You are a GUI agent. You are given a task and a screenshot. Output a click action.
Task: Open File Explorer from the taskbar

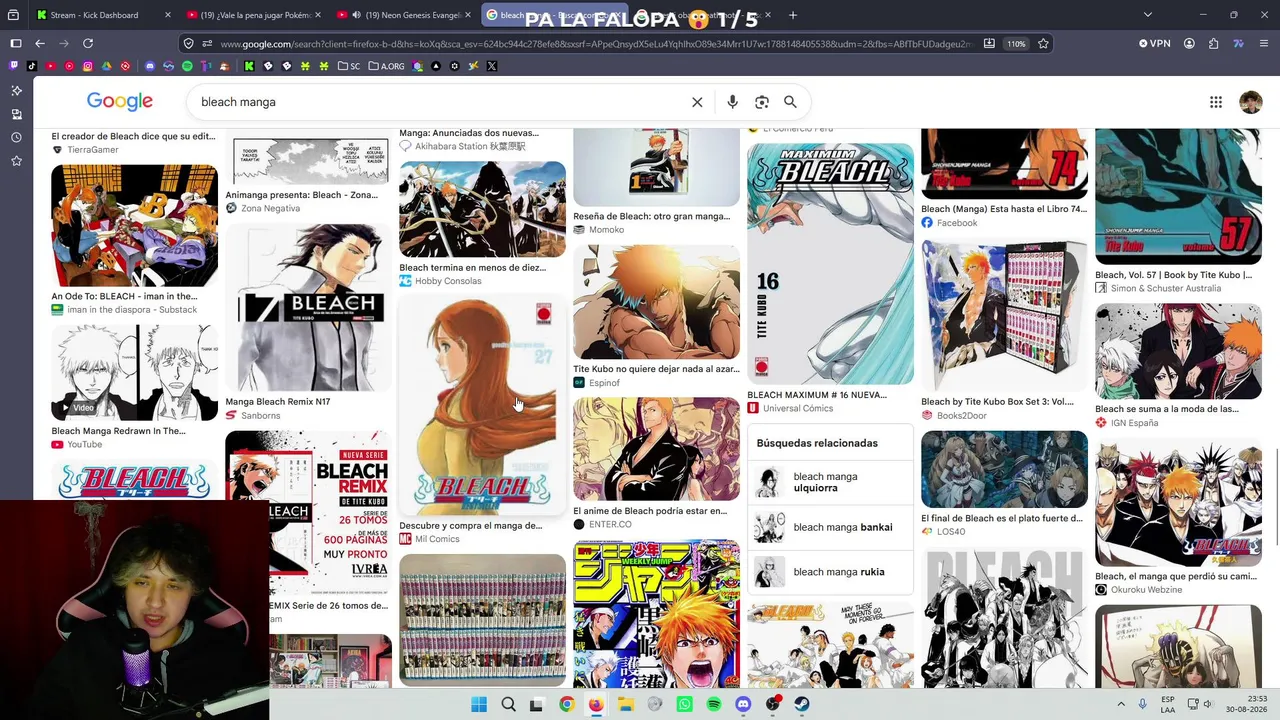coord(626,704)
